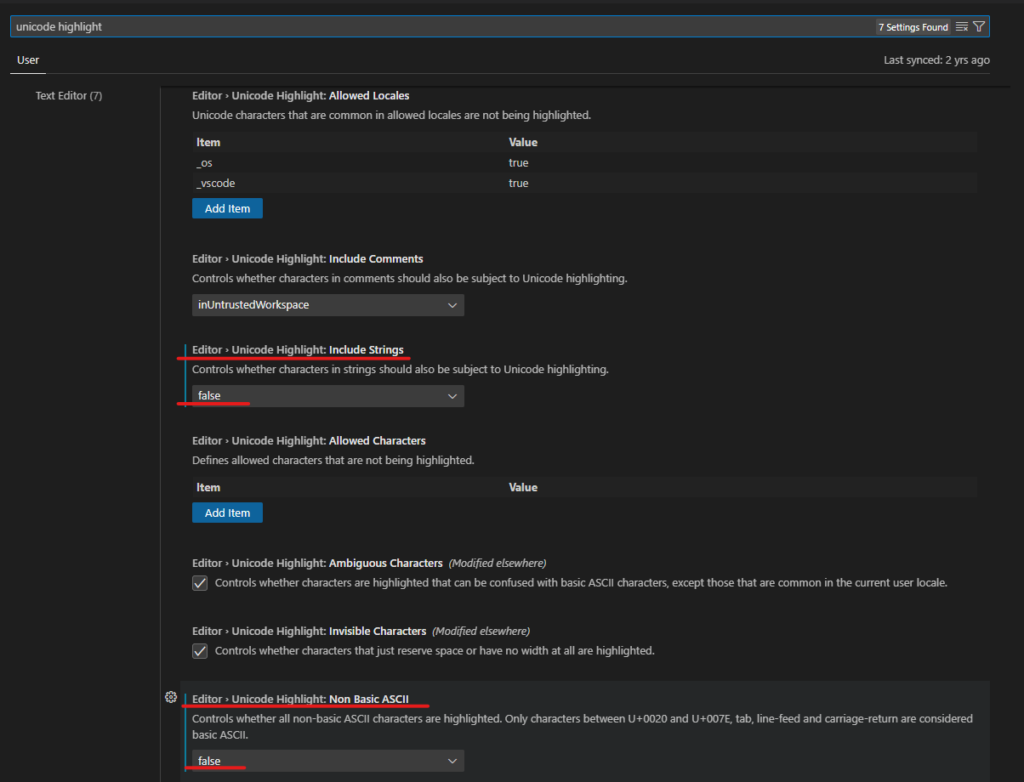Click the 'Last synced: 2 yrs ago' label

point(936,60)
